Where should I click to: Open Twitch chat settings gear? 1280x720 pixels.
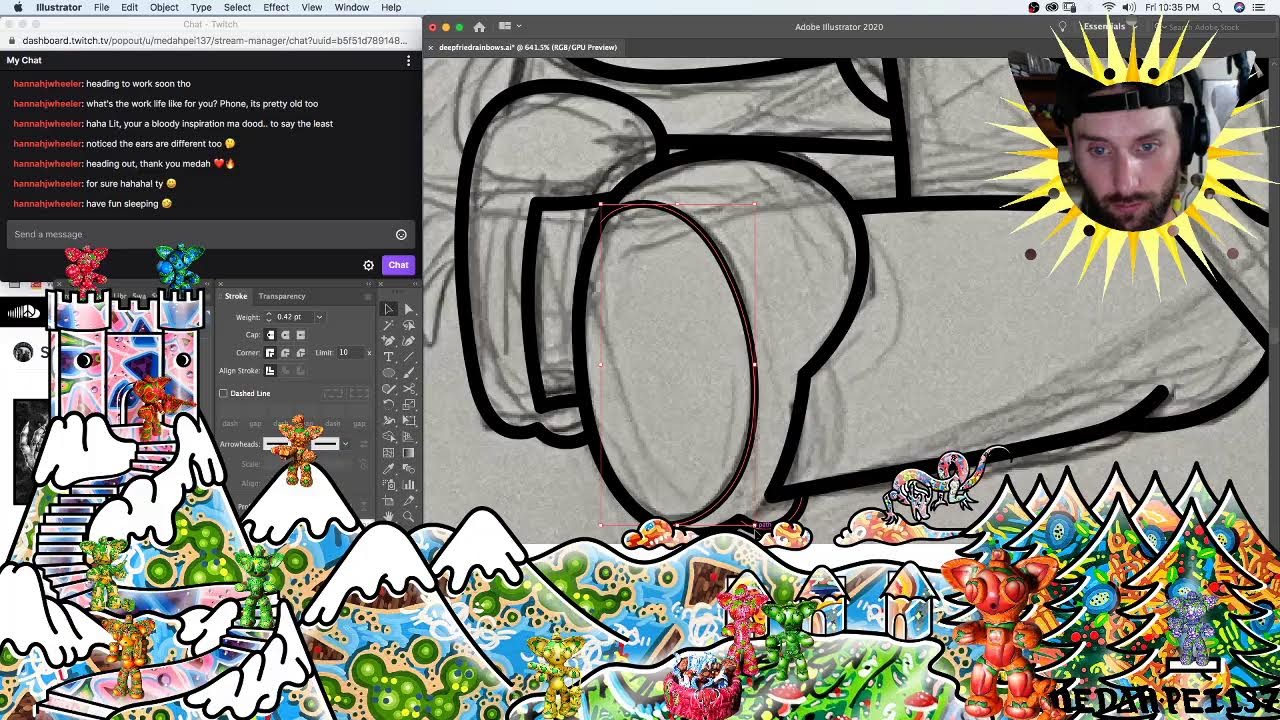pyautogui.click(x=368, y=265)
